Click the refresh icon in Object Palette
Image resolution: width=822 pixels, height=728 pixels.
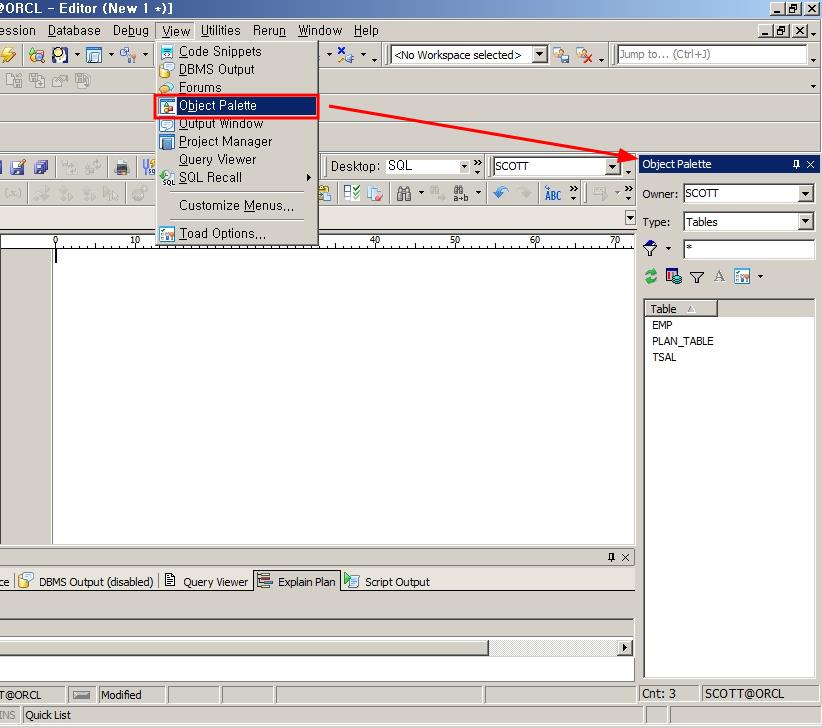click(651, 277)
